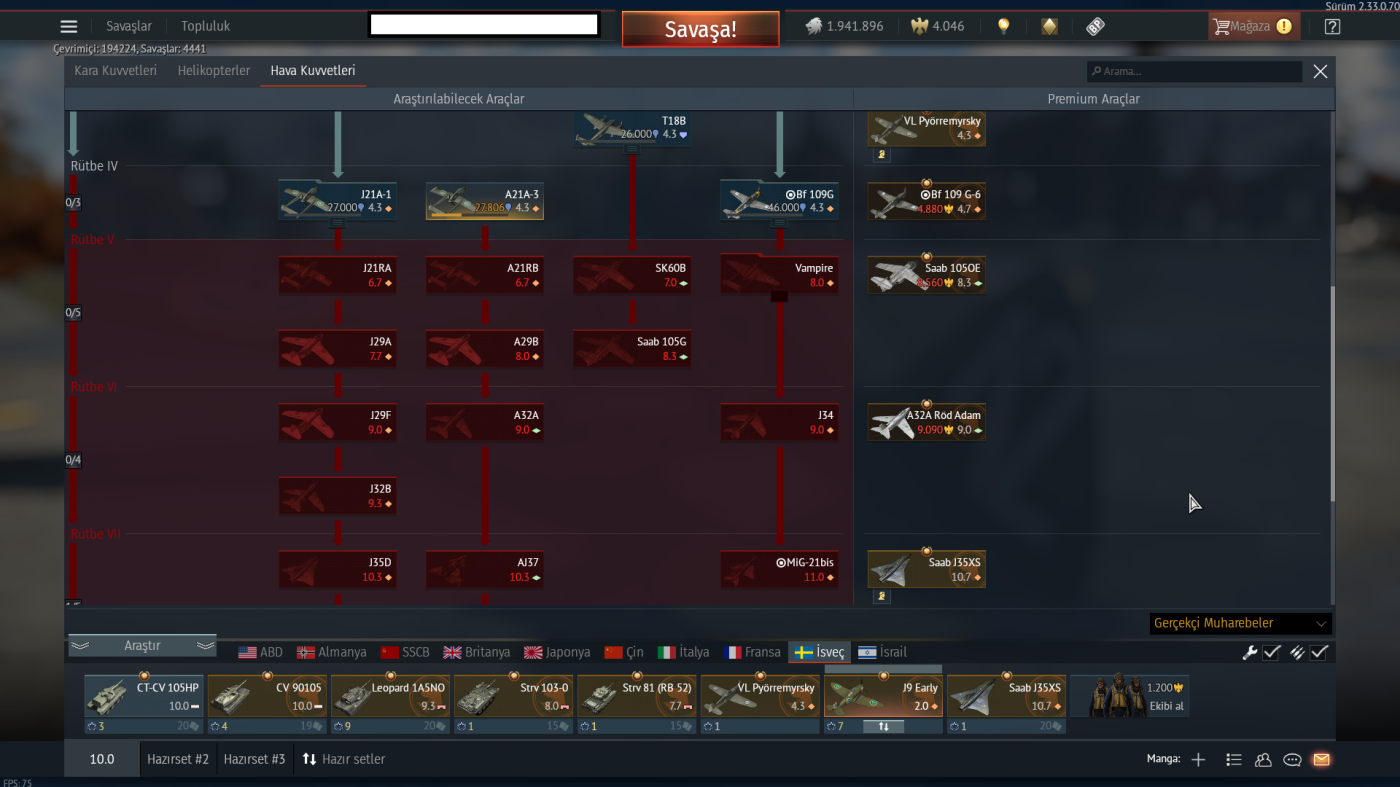Open the Topluluk menu
1400x787 pixels.
coord(206,27)
